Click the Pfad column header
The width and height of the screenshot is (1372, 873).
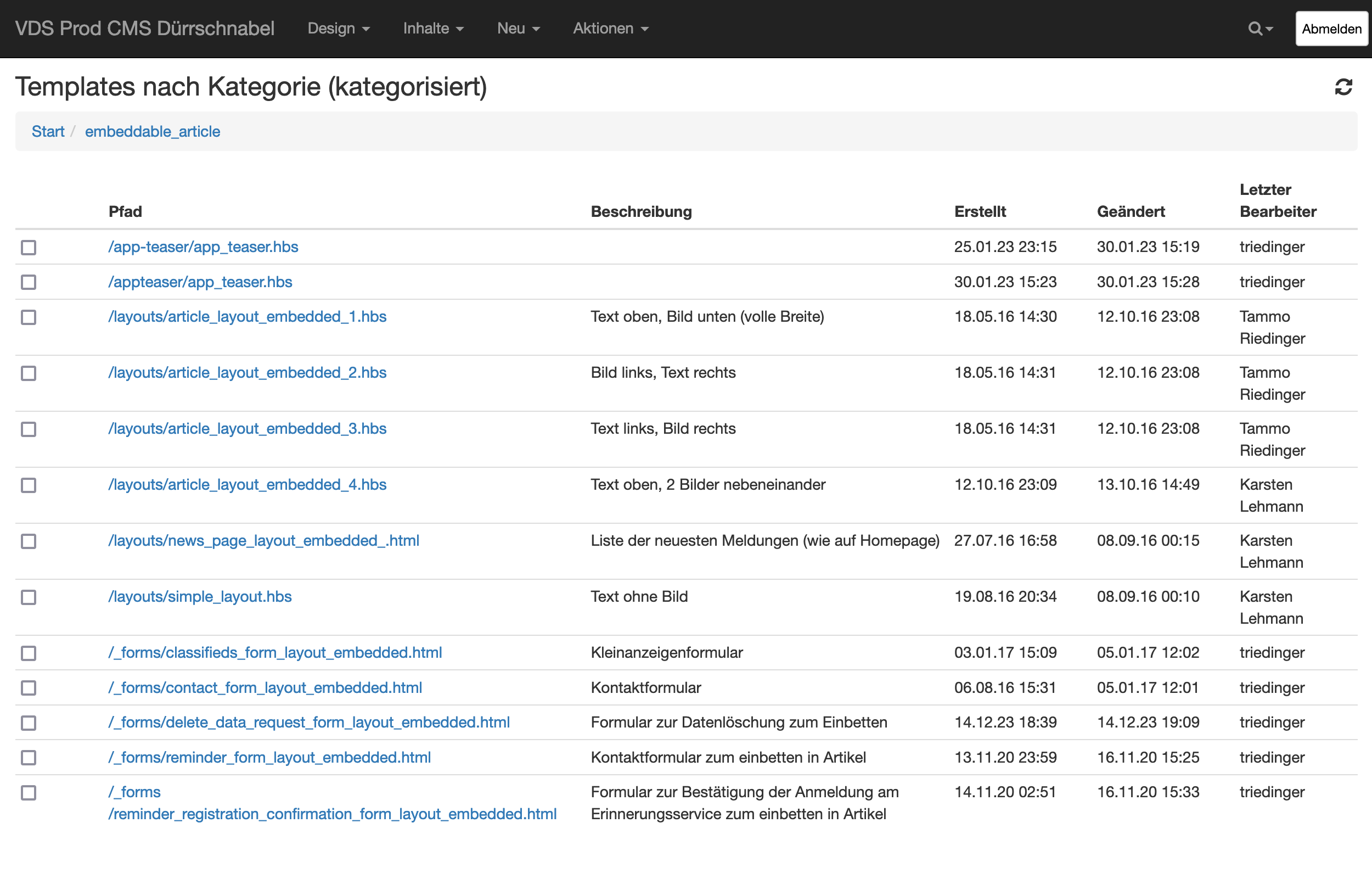[x=125, y=211]
